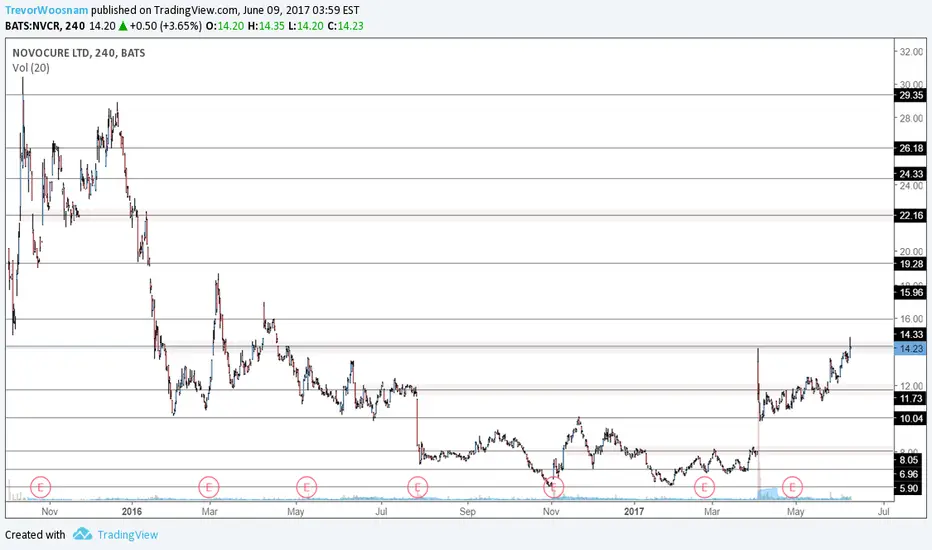The image size is (932, 550).
Task: Click the earnings marker at Nov 2016
Action: pos(553,488)
